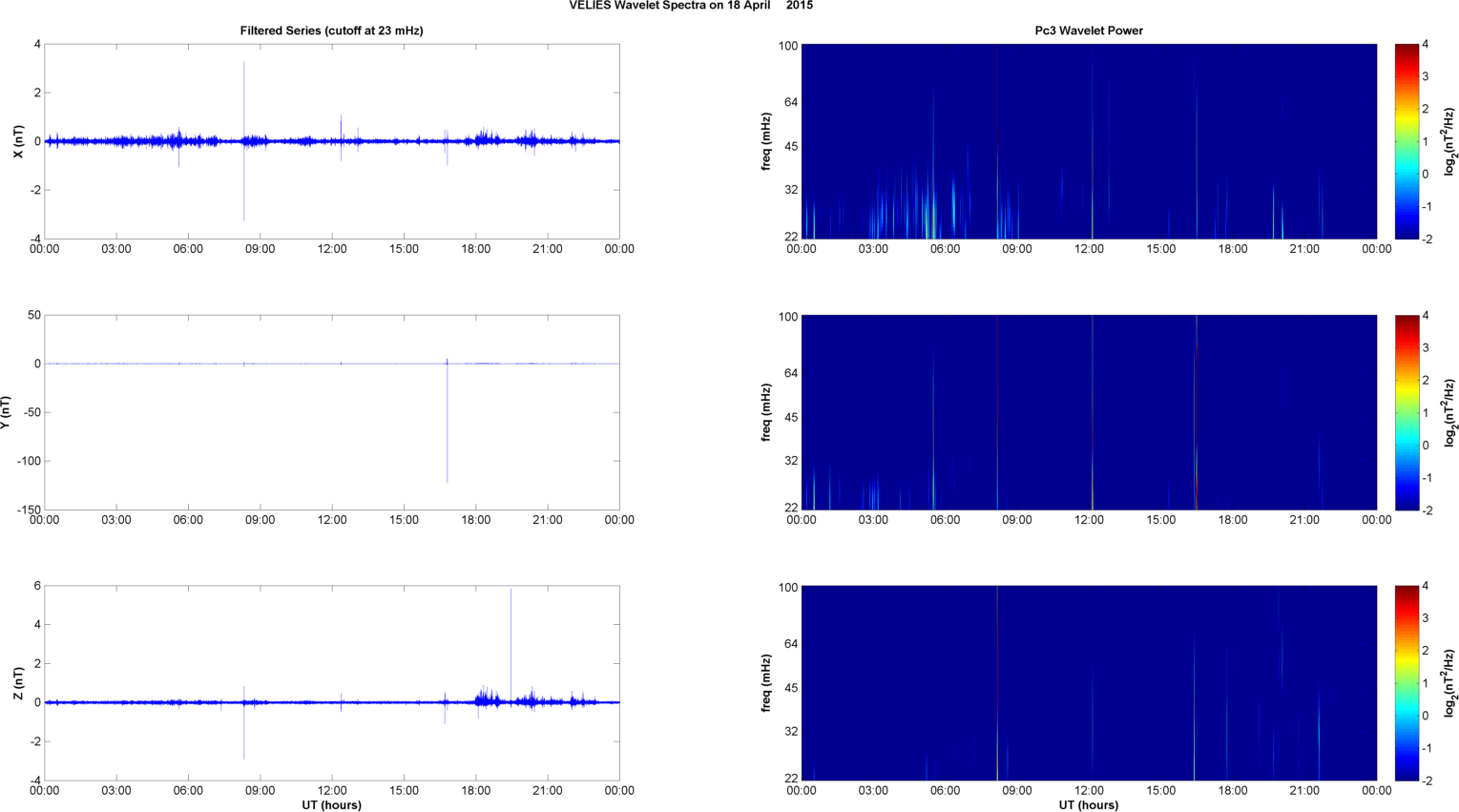Screen dimensions: 1459x812
Task: Click the 32 frequency tick of bottom wavelet plot
Action: tap(791, 731)
